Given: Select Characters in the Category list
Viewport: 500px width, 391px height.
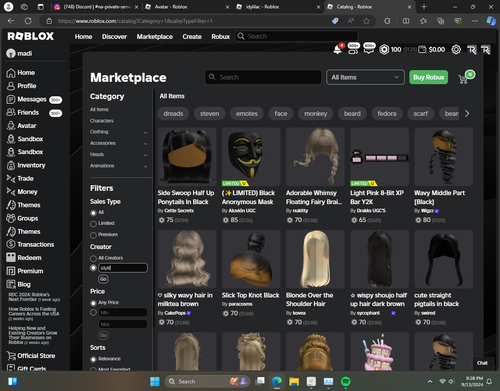Looking at the screenshot, I should click(102, 121).
